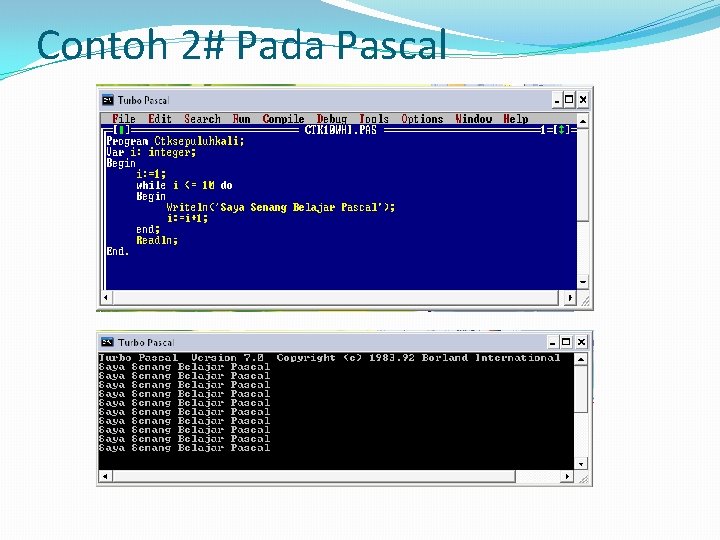Open the Run menu

(x=242, y=119)
